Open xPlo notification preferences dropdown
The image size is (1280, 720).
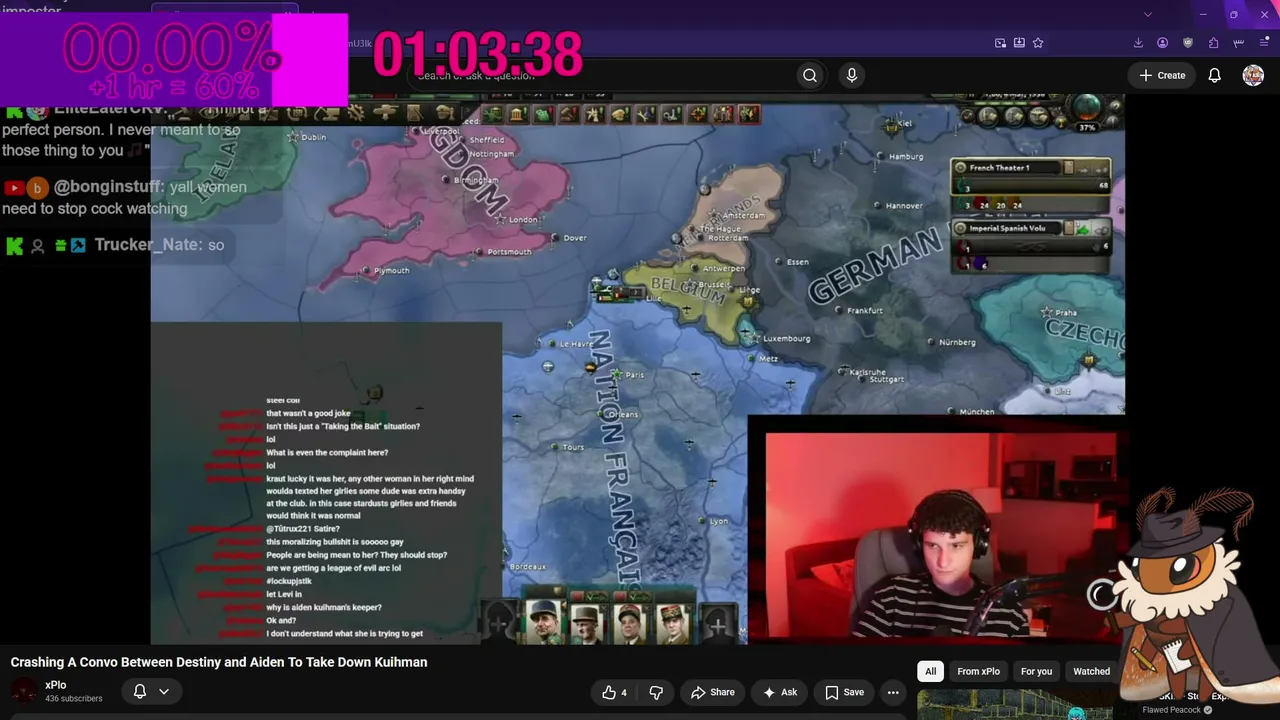152,691
